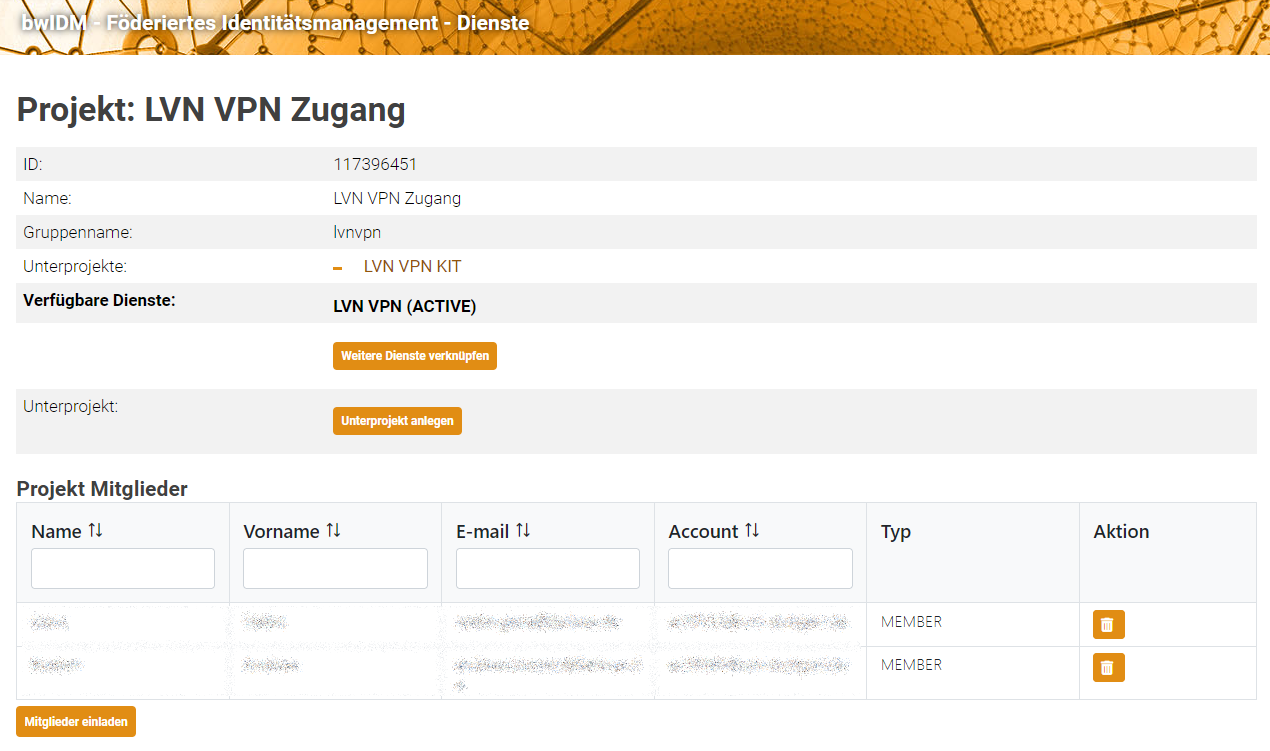This screenshot has width=1270, height=751.
Task: Click Unterprojekt anlegen button
Action: 397,421
